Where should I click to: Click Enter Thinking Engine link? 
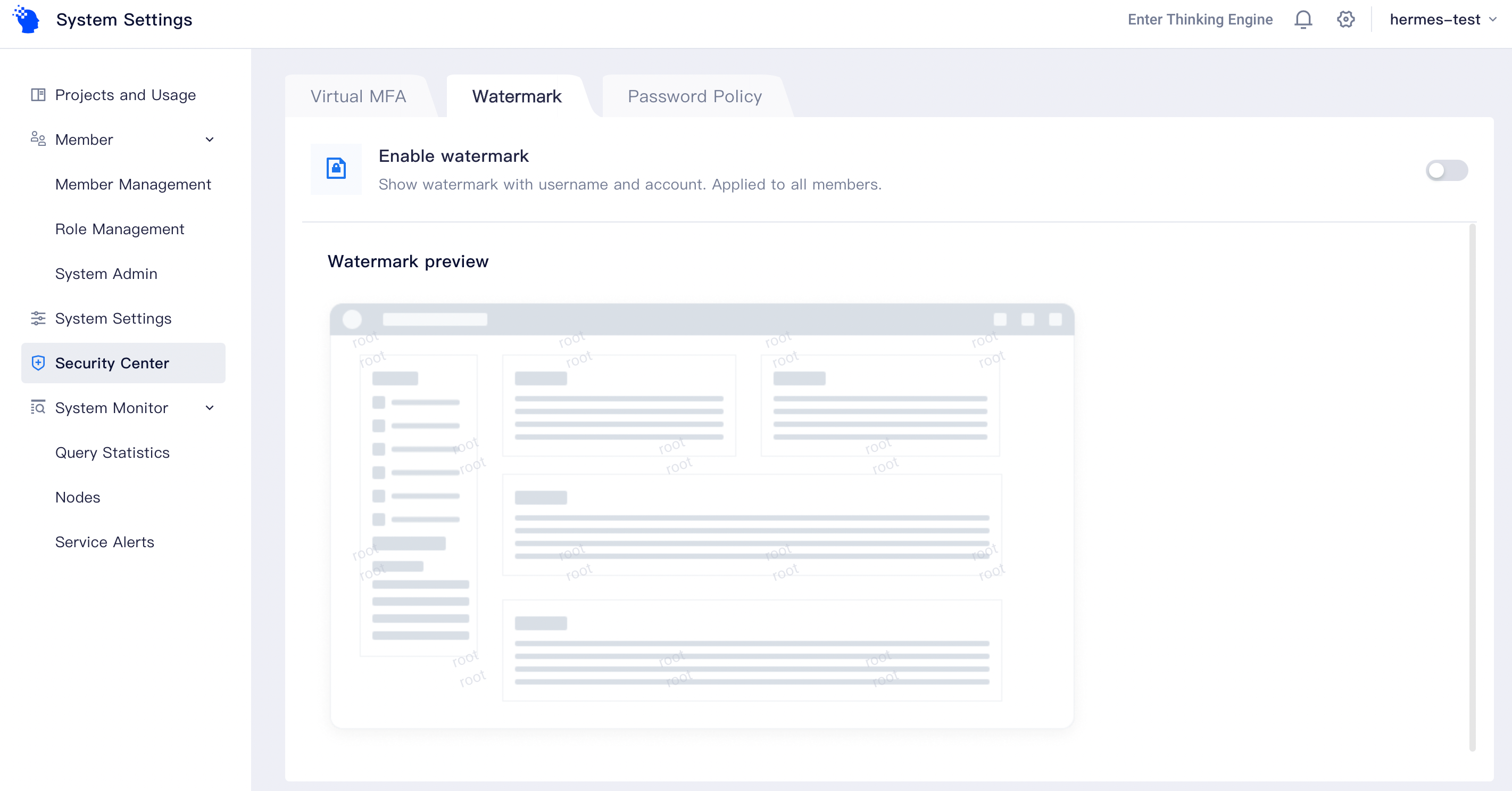pyautogui.click(x=1200, y=19)
